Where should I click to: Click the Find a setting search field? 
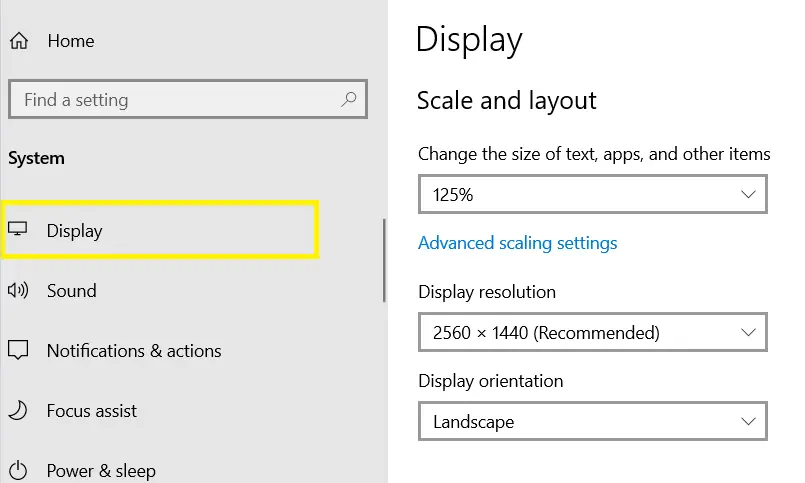188,99
